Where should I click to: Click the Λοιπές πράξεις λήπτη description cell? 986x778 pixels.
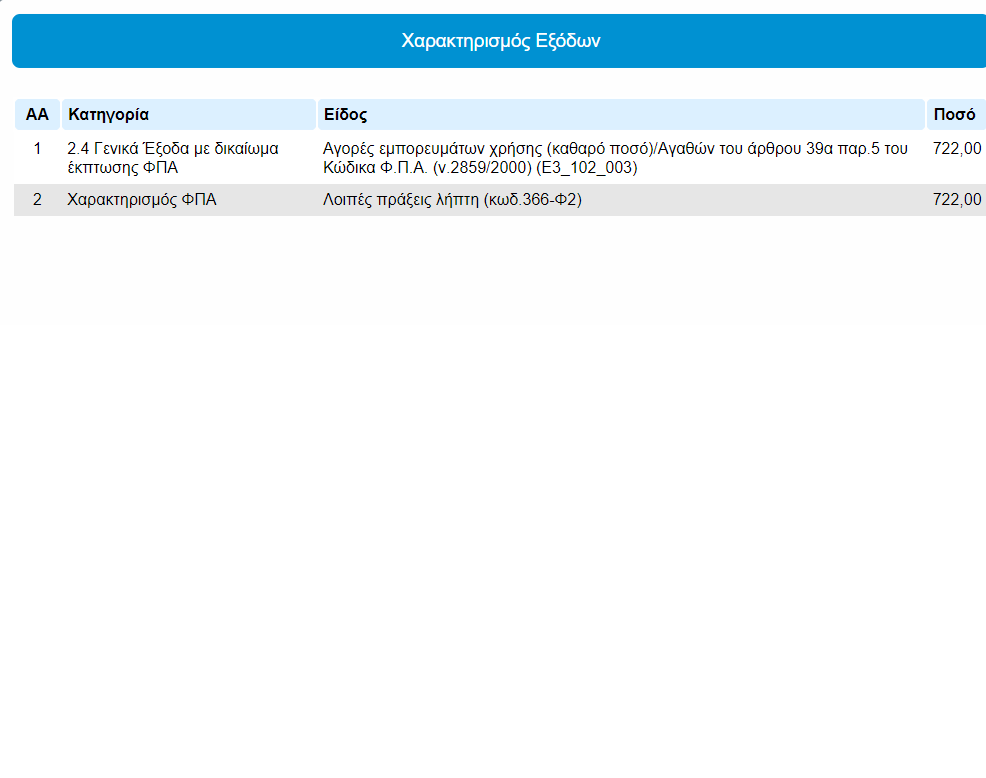pos(621,200)
